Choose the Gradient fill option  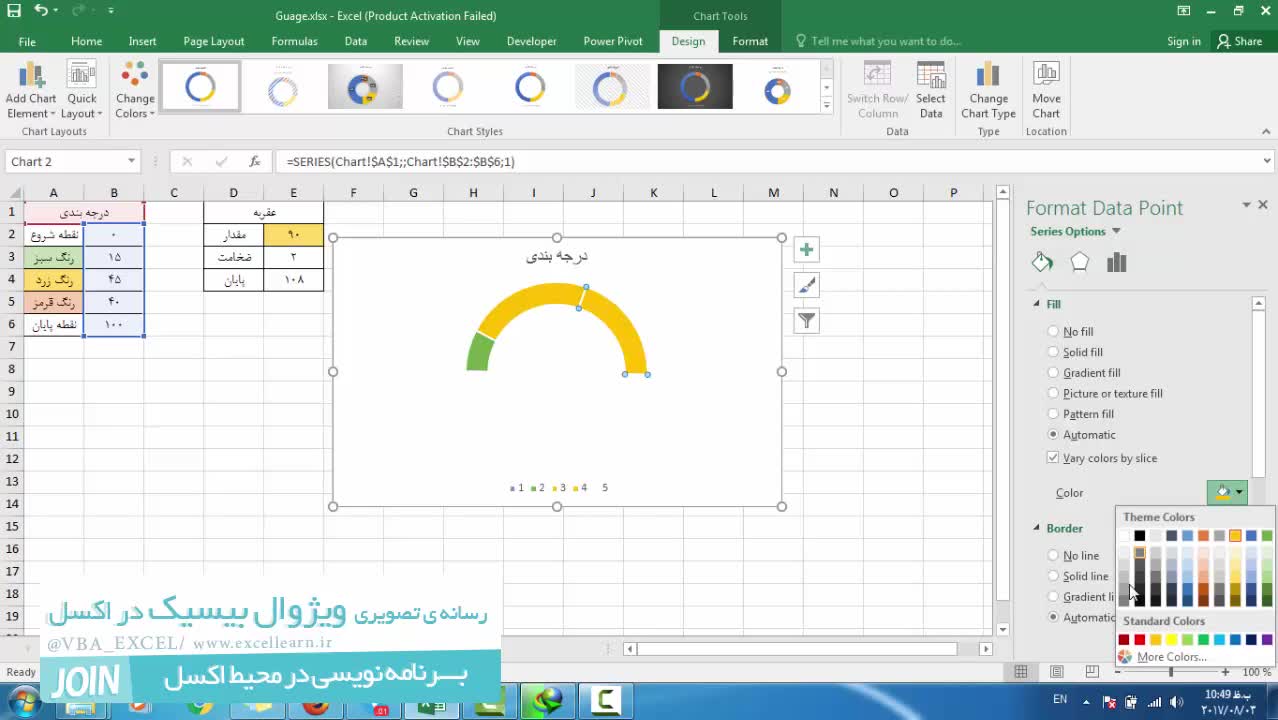click(1053, 373)
